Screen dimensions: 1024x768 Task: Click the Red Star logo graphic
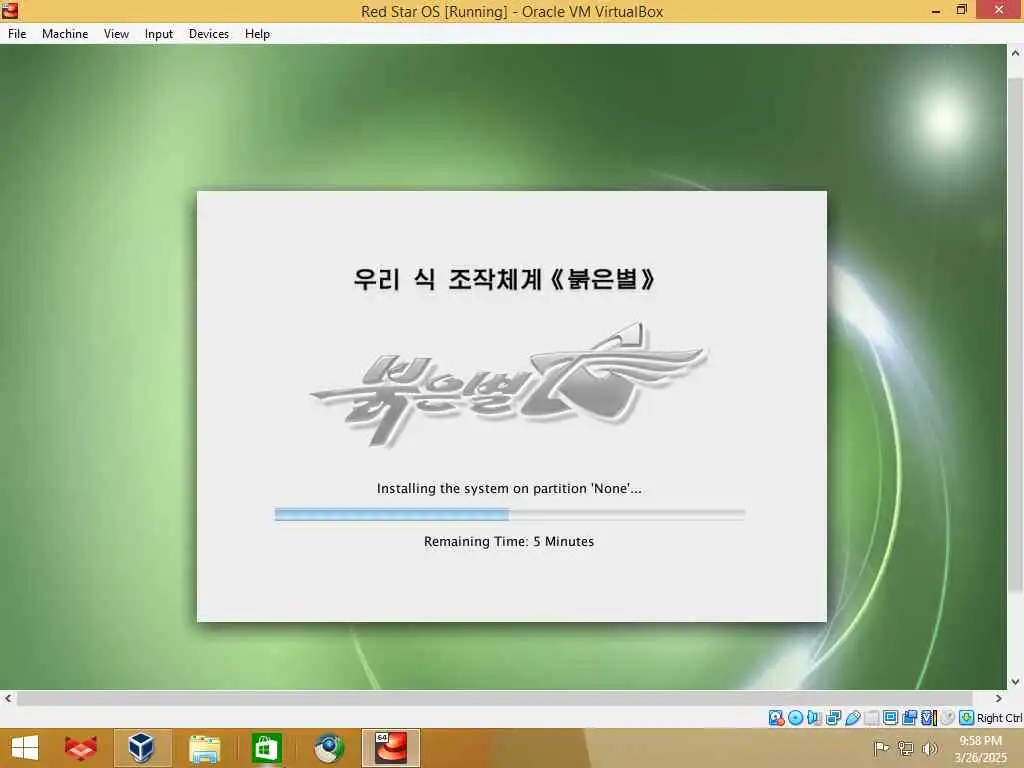pyautogui.click(x=509, y=385)
